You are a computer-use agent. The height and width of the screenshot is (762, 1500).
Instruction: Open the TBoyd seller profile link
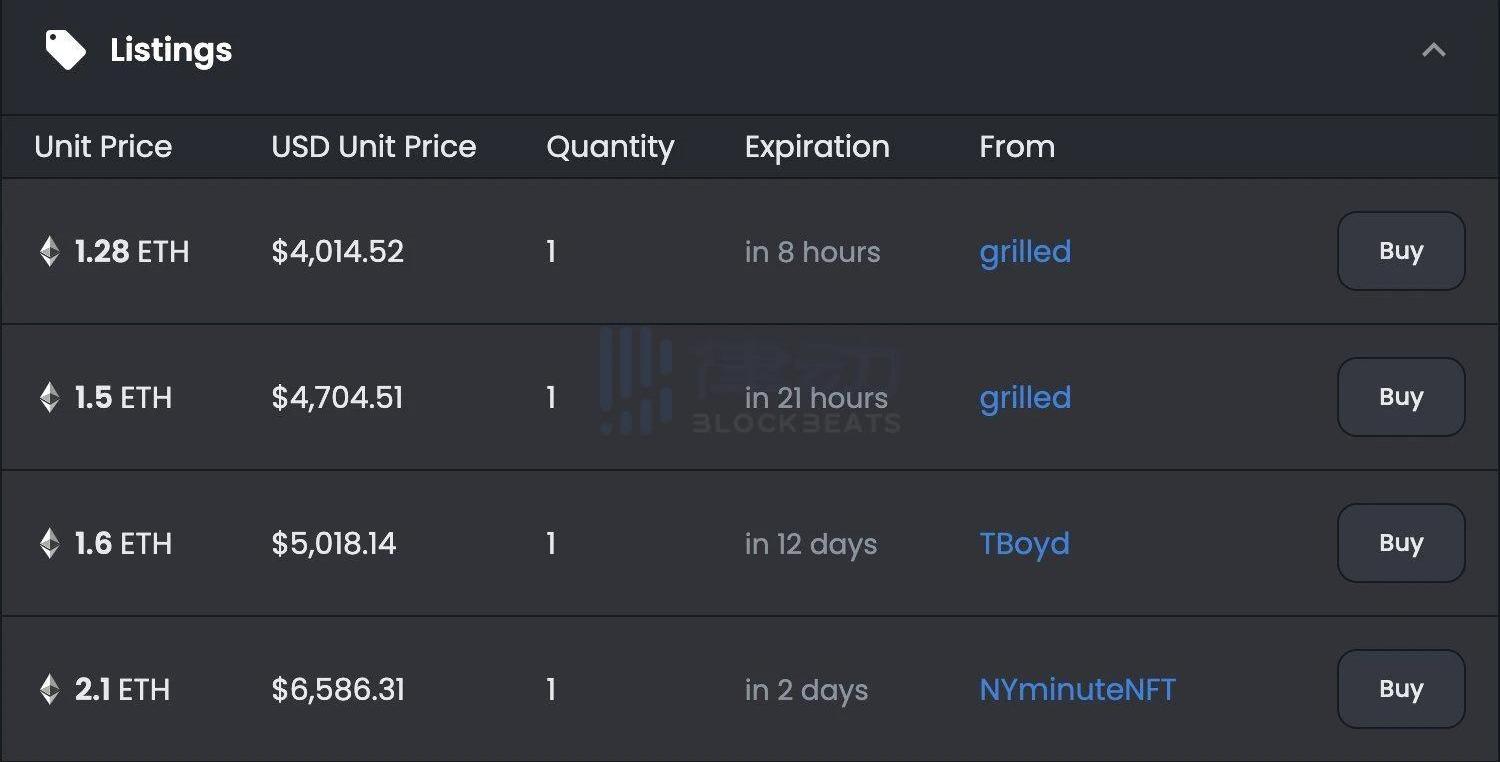1024,544
